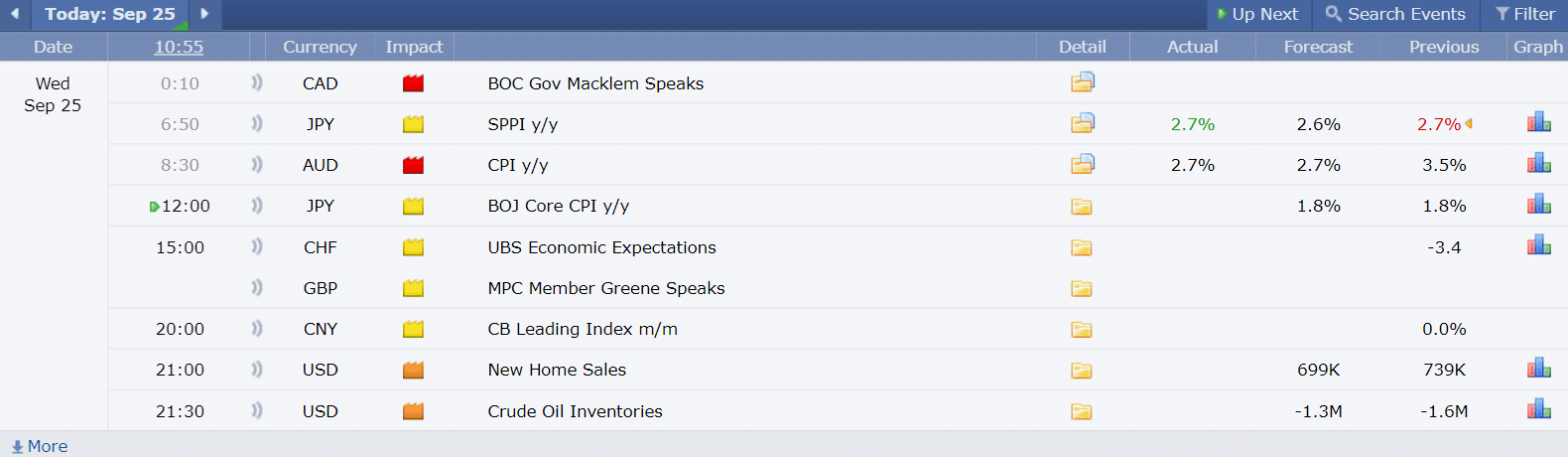Click the 10:55 time header link
1568x457 pixels.
(179, 47)
